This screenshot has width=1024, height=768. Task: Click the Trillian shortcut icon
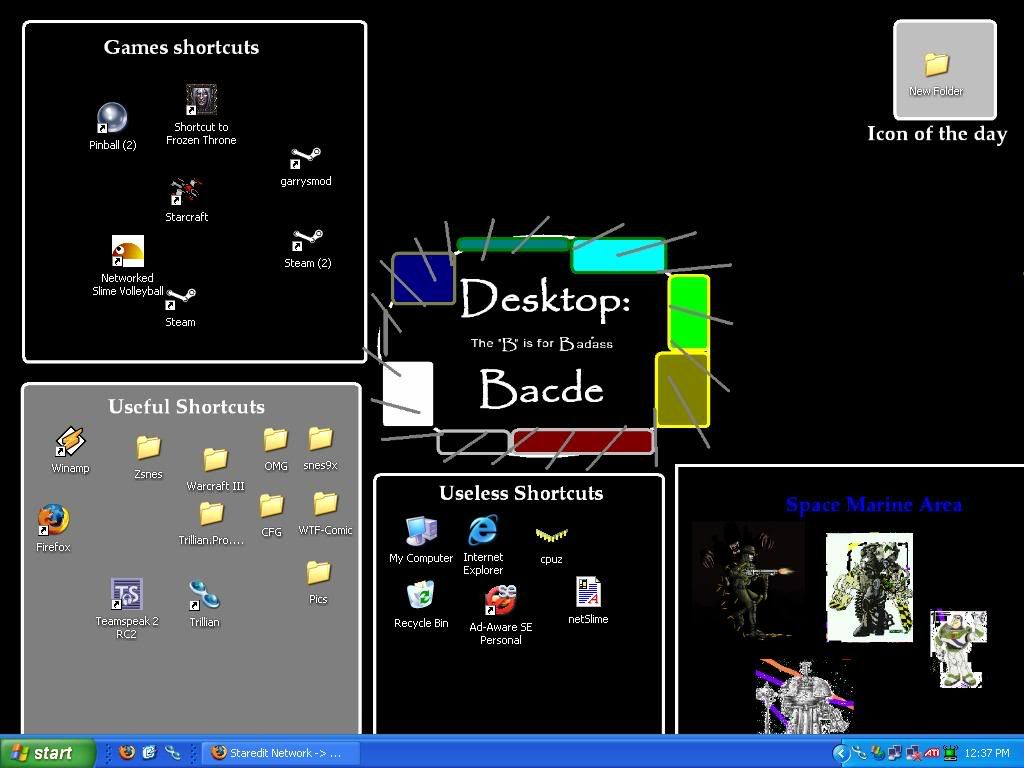tap(204, 595)
